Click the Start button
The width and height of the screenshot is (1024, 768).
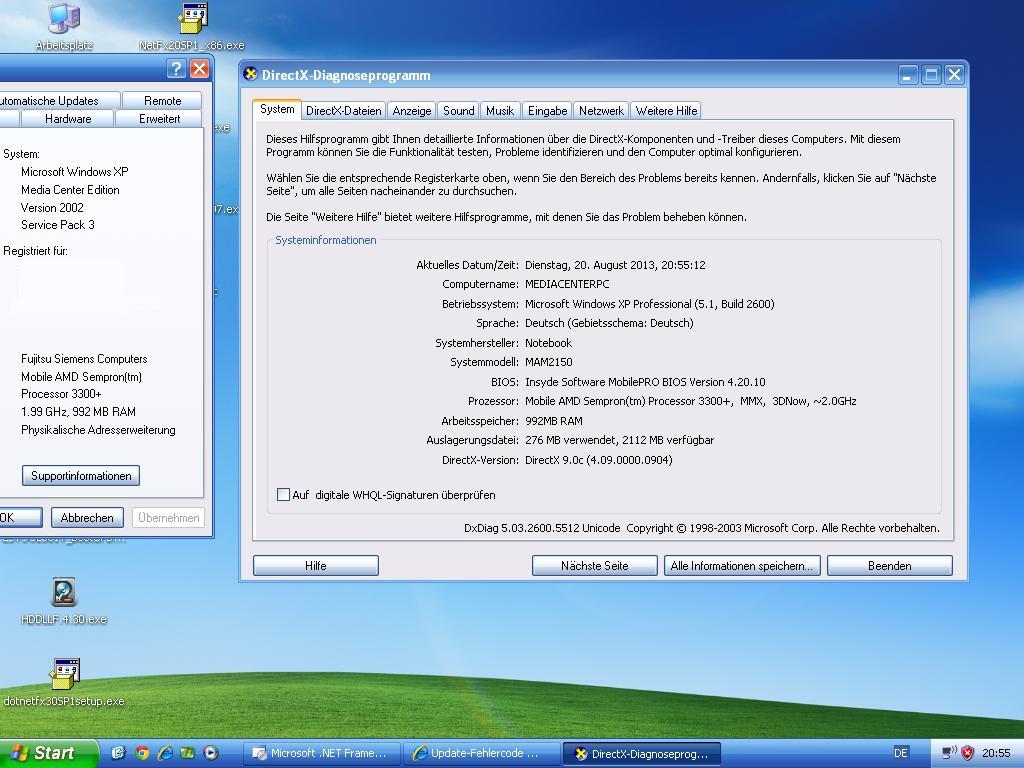pyautogui.click(x=48, y=753)
